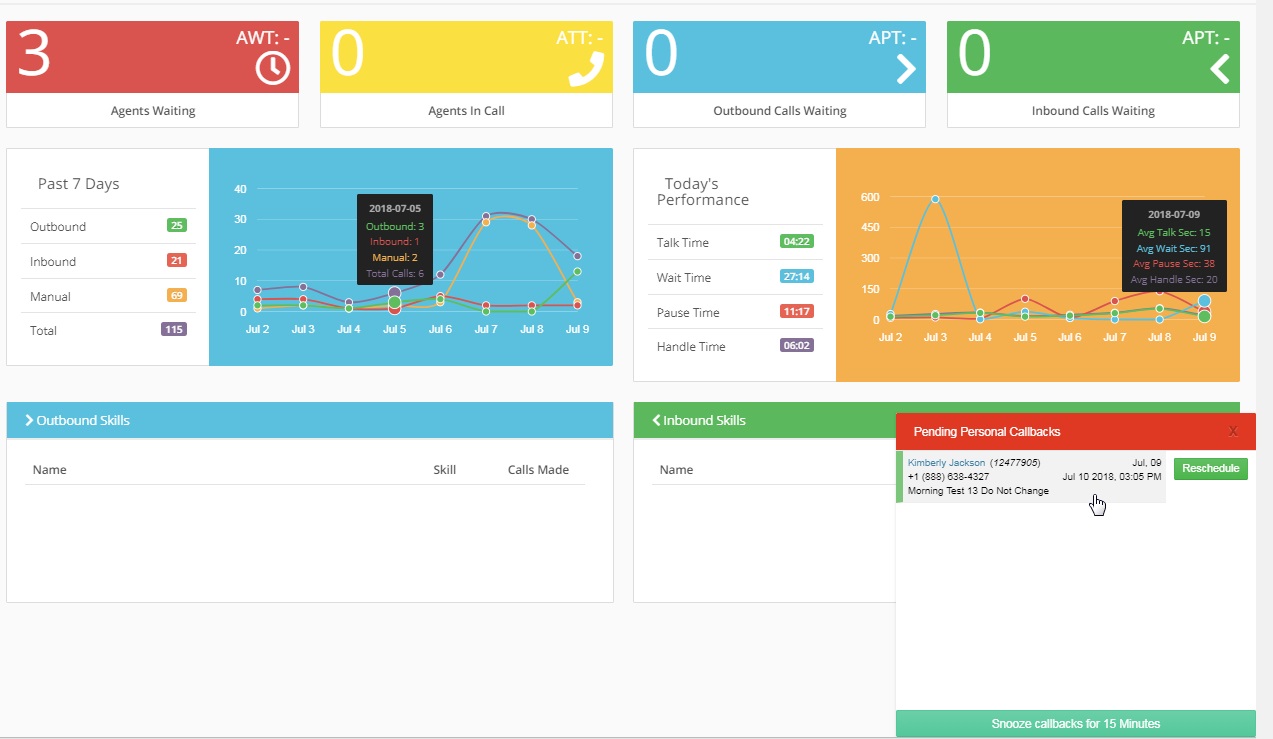Click the orange Manual count badge 69
1273x739 pixels.
click(177, 296)
